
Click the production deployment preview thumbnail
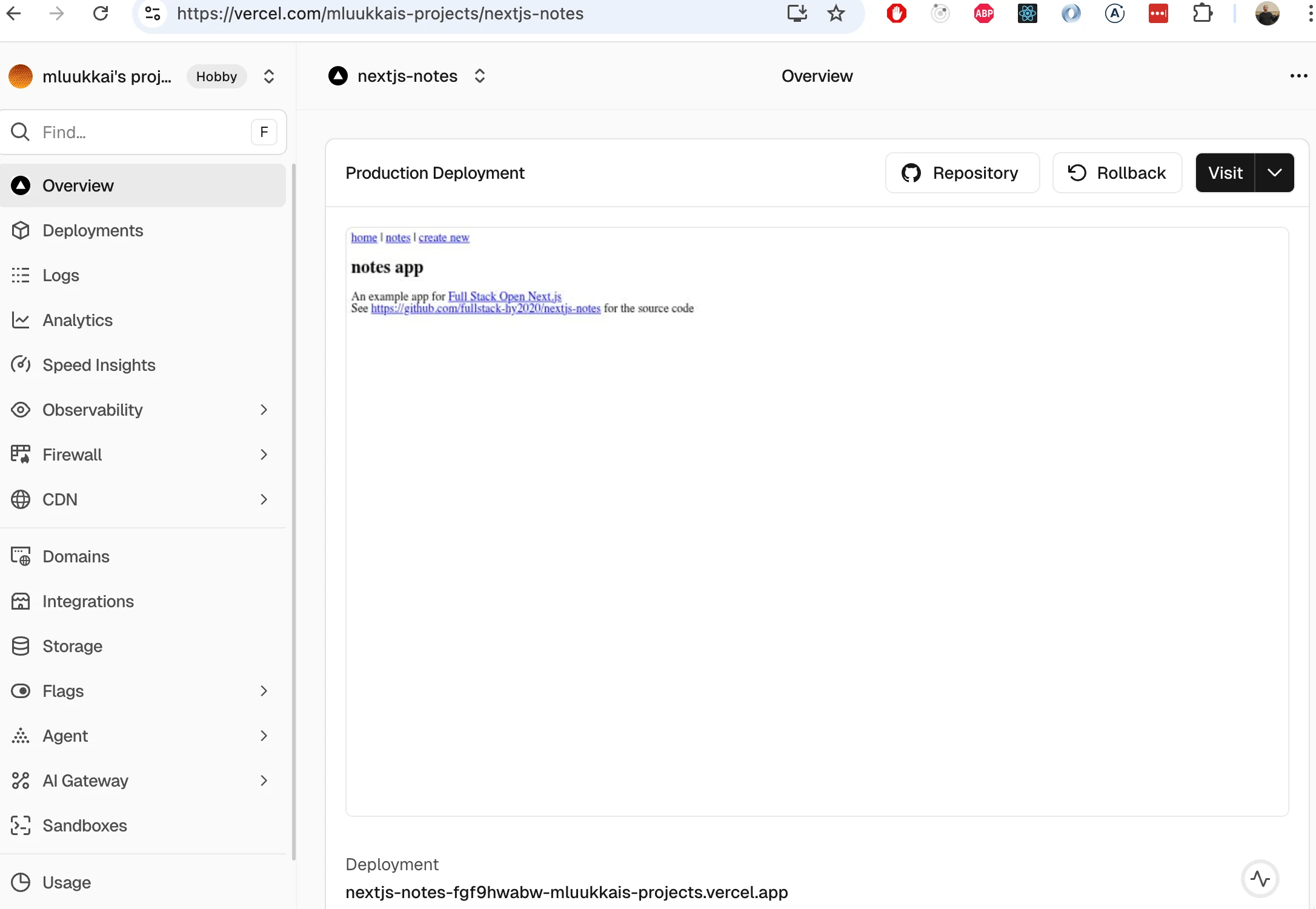[817, 522]
